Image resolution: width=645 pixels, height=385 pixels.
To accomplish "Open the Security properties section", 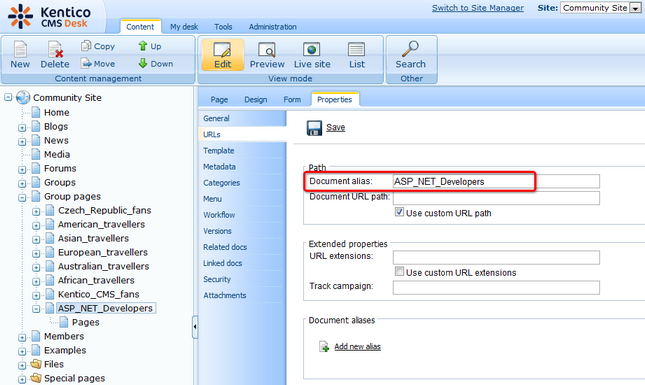I will tap(242, 279).
